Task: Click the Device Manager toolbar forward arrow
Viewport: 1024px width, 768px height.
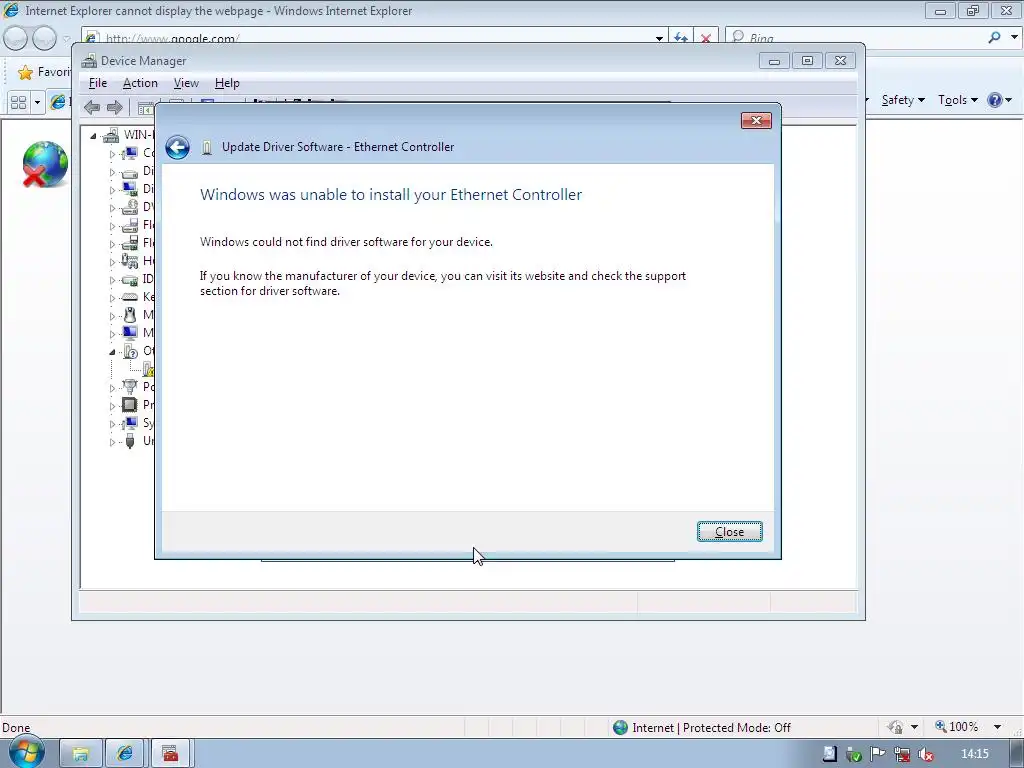Action: [x=114, y=107]
